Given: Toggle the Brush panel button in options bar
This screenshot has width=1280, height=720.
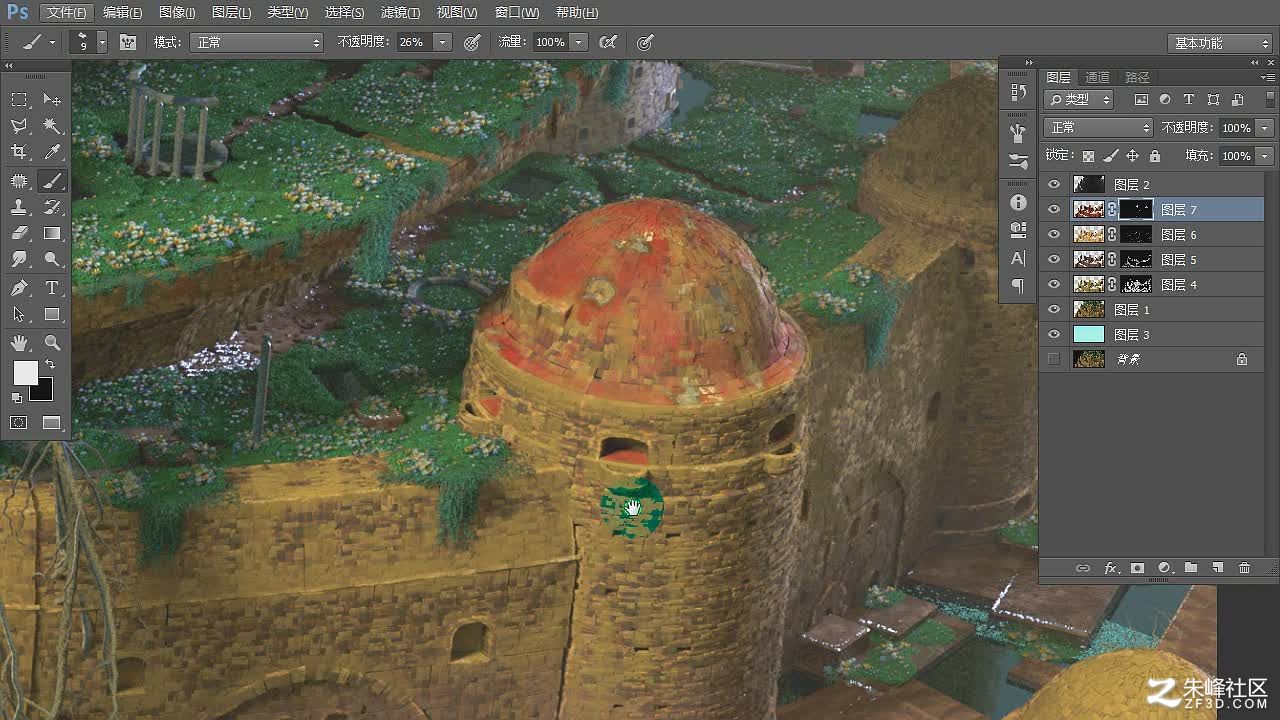Looking at the screenshot, I should tap(128, 42).
